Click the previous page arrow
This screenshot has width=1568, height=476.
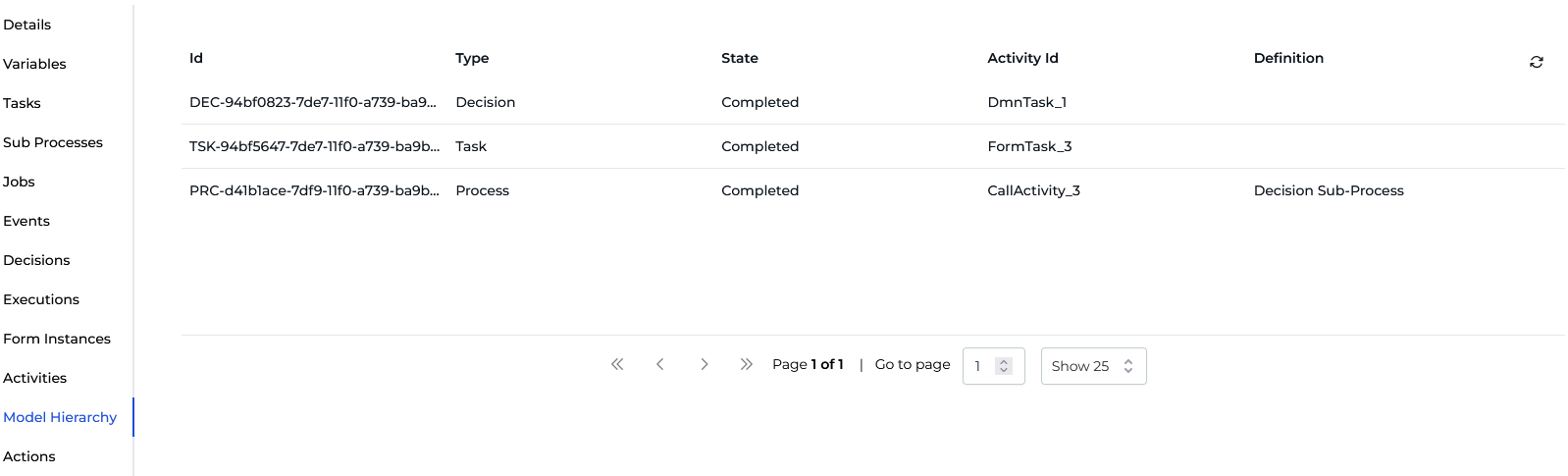(x=660, y=364)
